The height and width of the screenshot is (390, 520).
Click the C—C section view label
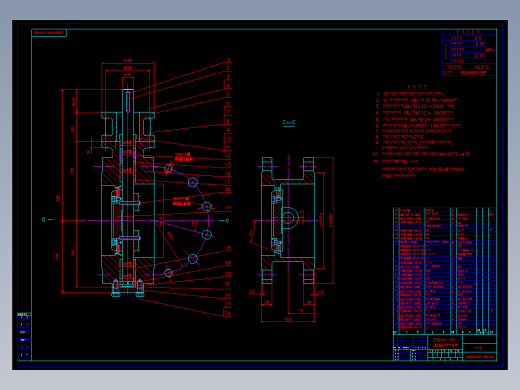tap(289, 123)
